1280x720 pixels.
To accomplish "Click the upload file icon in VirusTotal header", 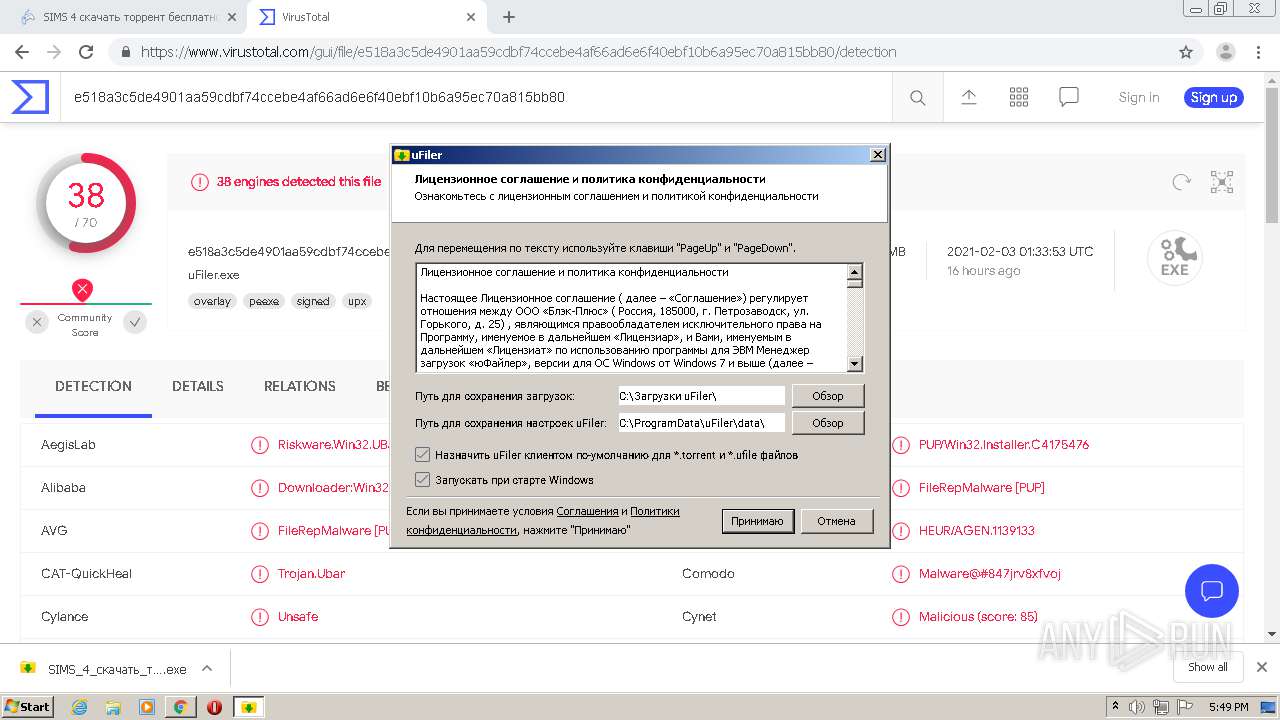I will [969, 97].
